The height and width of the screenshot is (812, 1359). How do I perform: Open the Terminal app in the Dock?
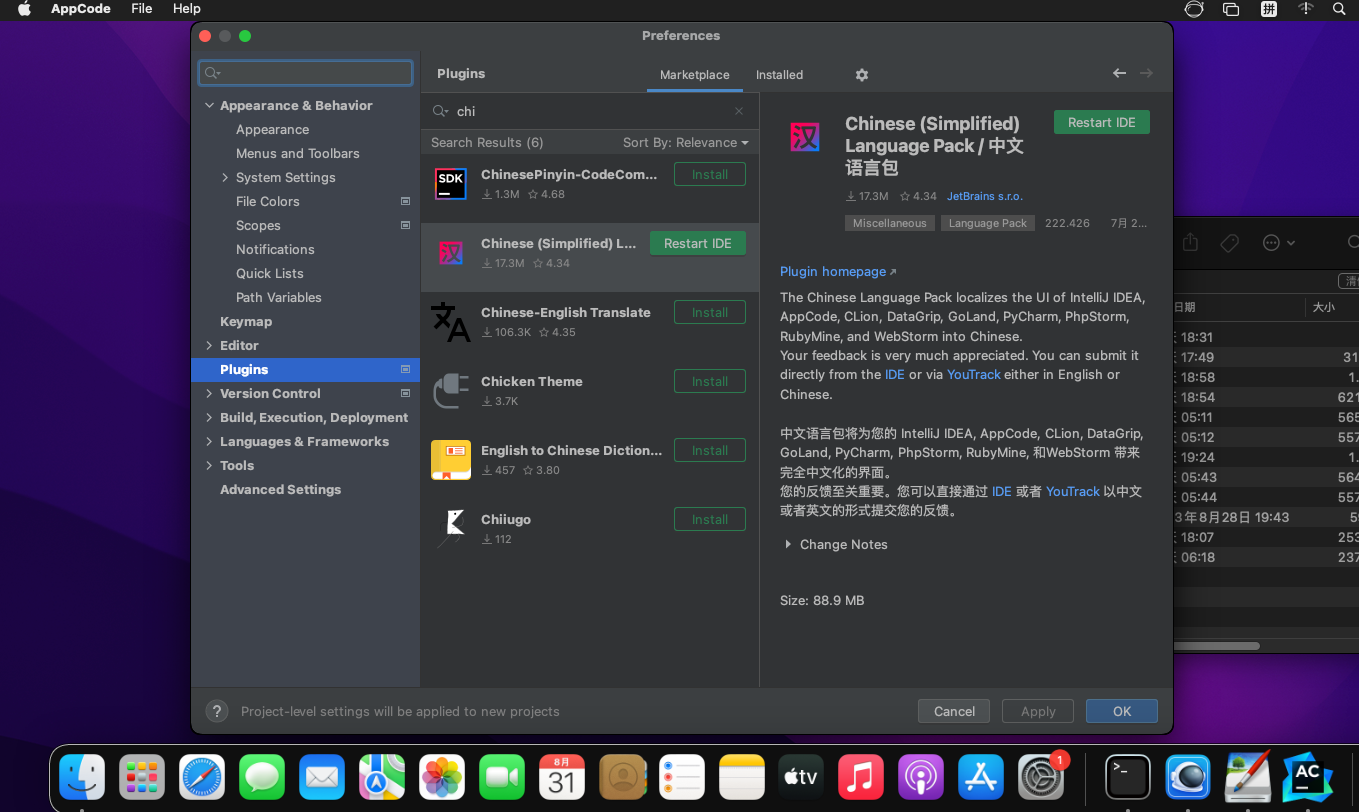[x=1128, y=776]
